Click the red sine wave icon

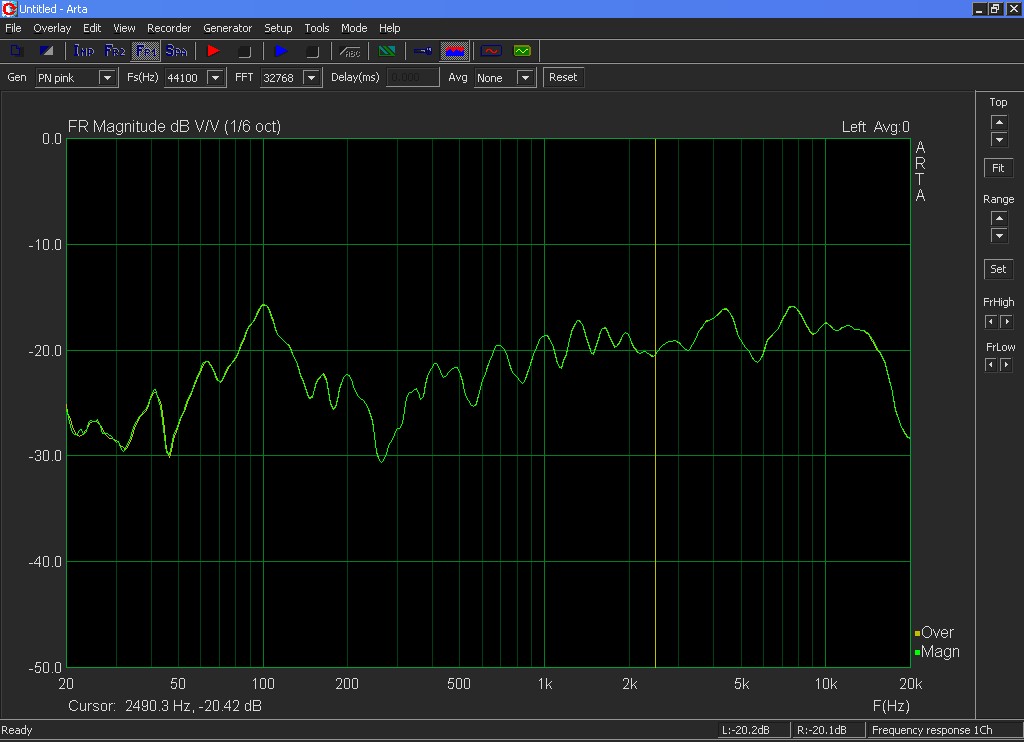491,50
